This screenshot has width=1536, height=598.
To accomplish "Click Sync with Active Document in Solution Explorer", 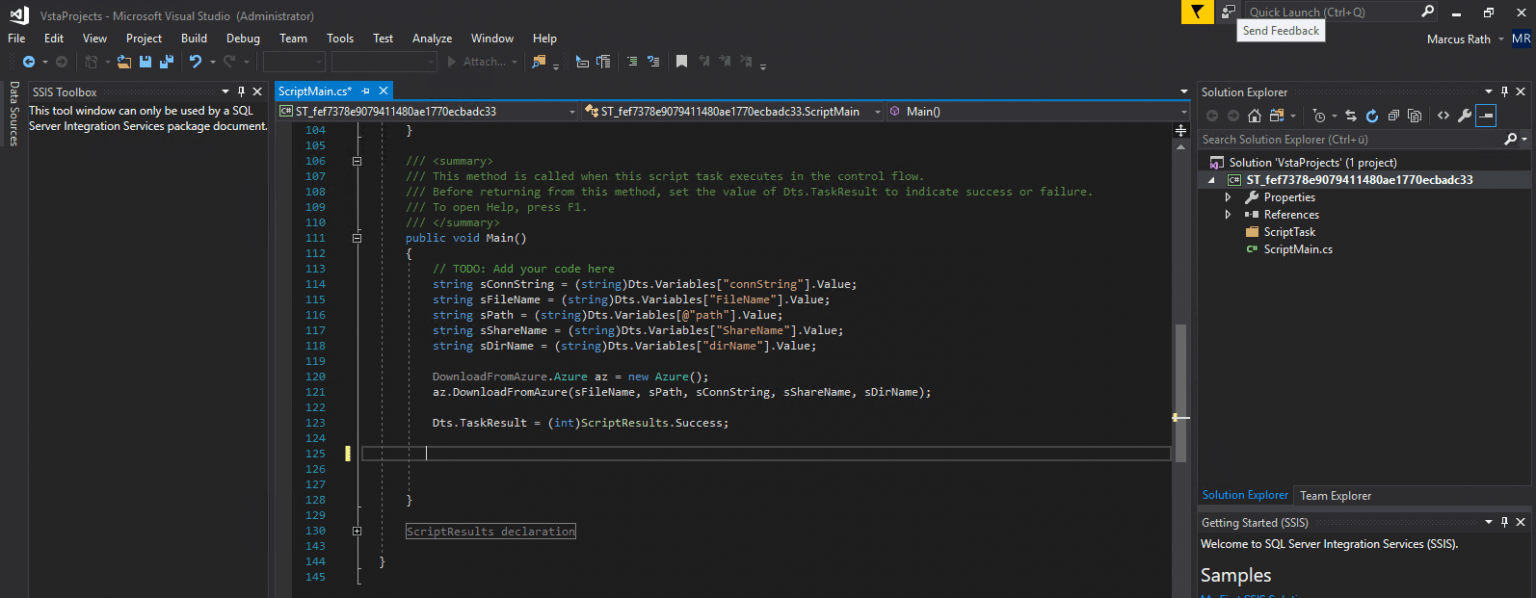I will click(x=1351, y=115).
